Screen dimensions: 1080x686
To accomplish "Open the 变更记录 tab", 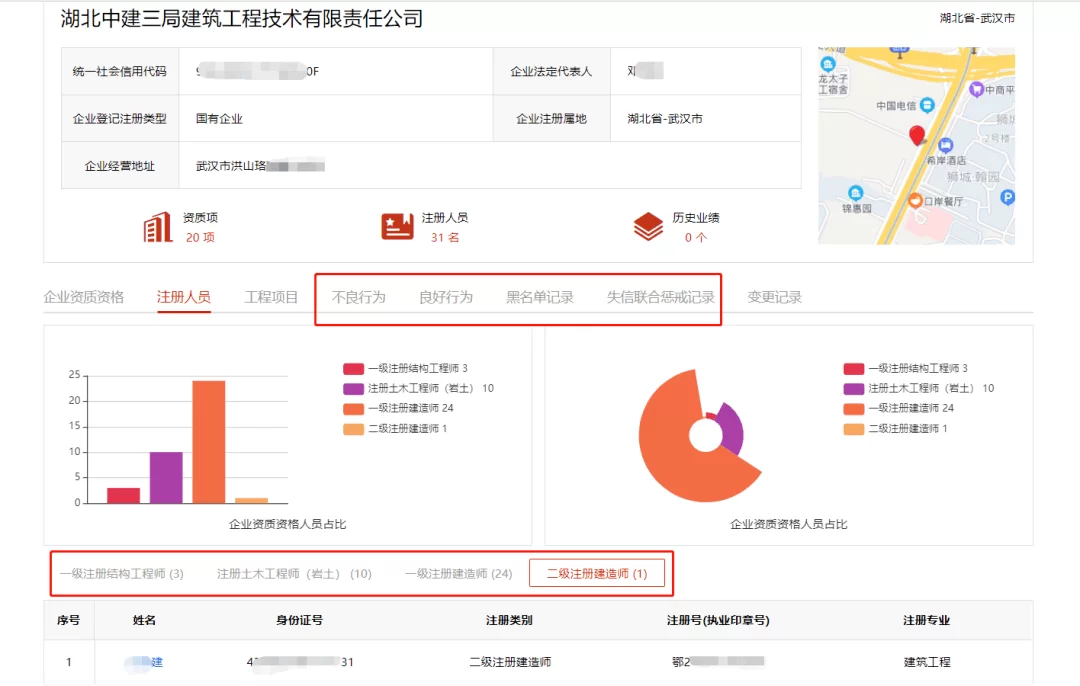I will [x=774, y=297].
